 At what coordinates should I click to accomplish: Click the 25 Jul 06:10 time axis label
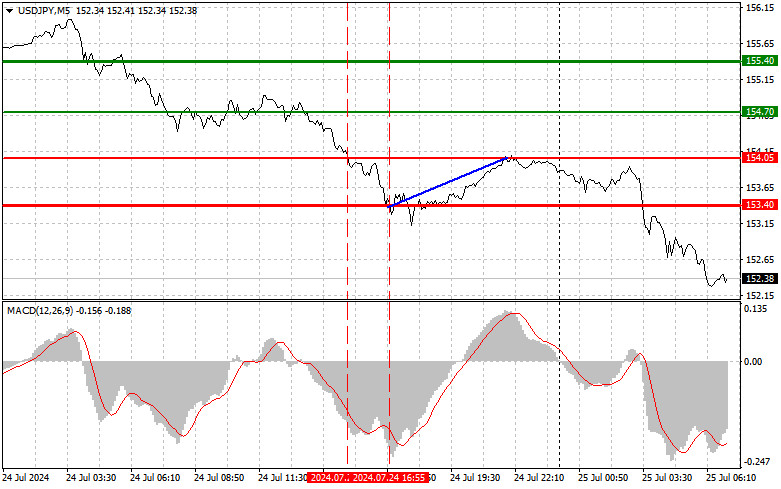731,478
